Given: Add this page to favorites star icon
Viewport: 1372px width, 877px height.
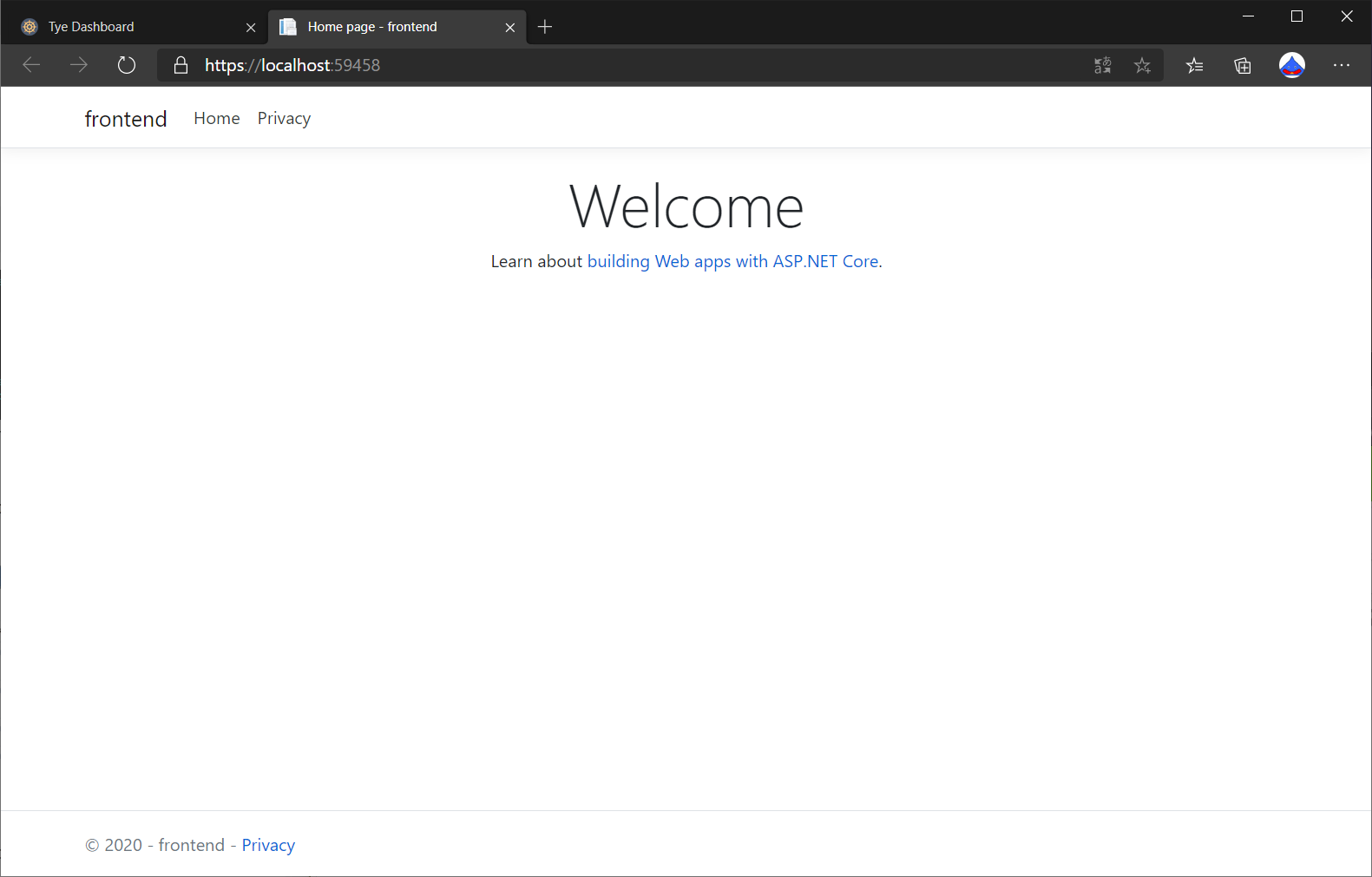Looking at the screenshot, I should pyautogui.click(x=1142, y=65).
